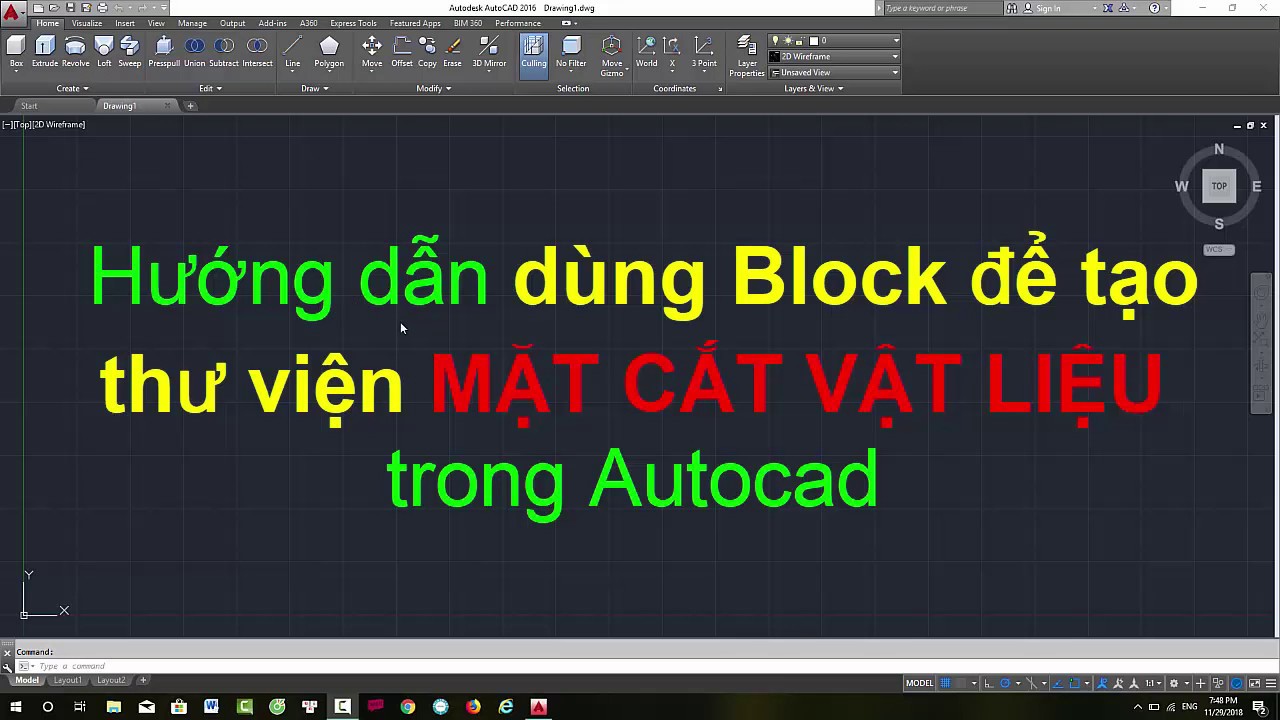The width and height of the screenshot is (1280, 720).
Task: Rotate UCS about X axis
Action: click(672, 51)
